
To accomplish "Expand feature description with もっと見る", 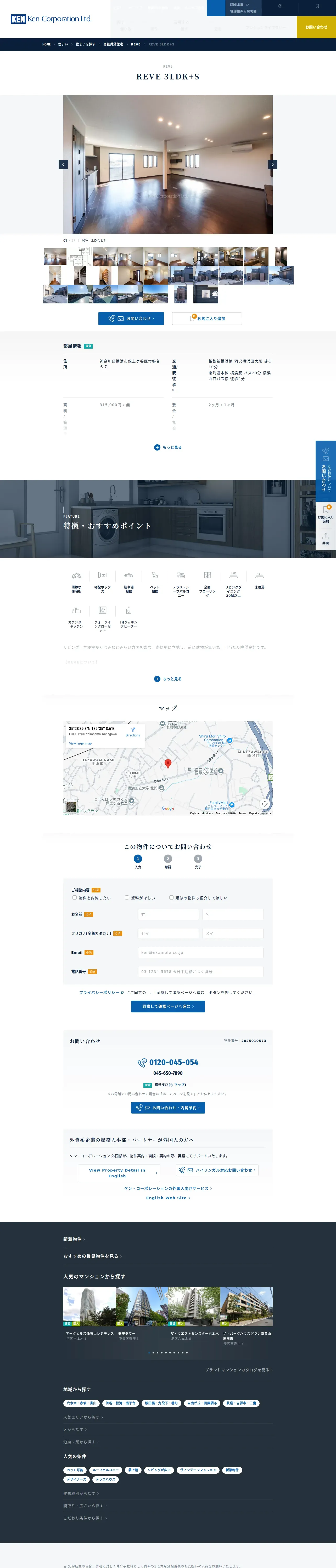I will pos(168,679).
